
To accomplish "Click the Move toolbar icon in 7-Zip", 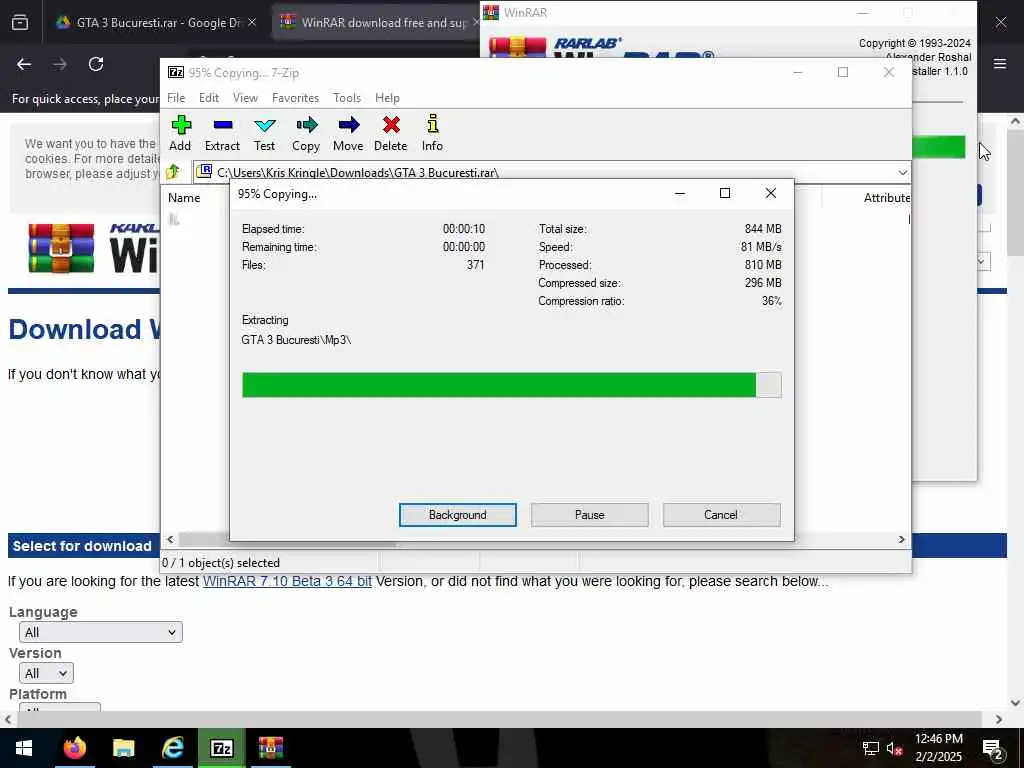I will (x=348, y=133).
